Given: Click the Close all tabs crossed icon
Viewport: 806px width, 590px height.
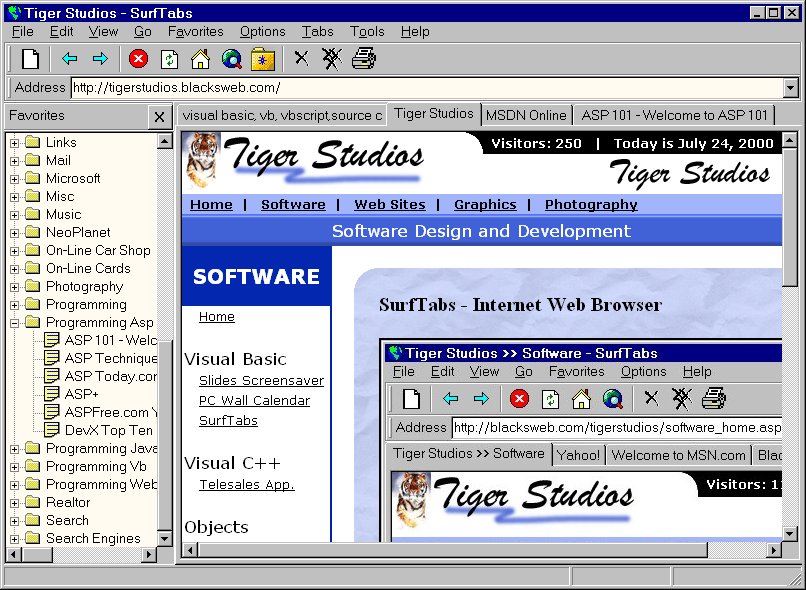Looking at the screenshot, I should click(x=332, y=59).
